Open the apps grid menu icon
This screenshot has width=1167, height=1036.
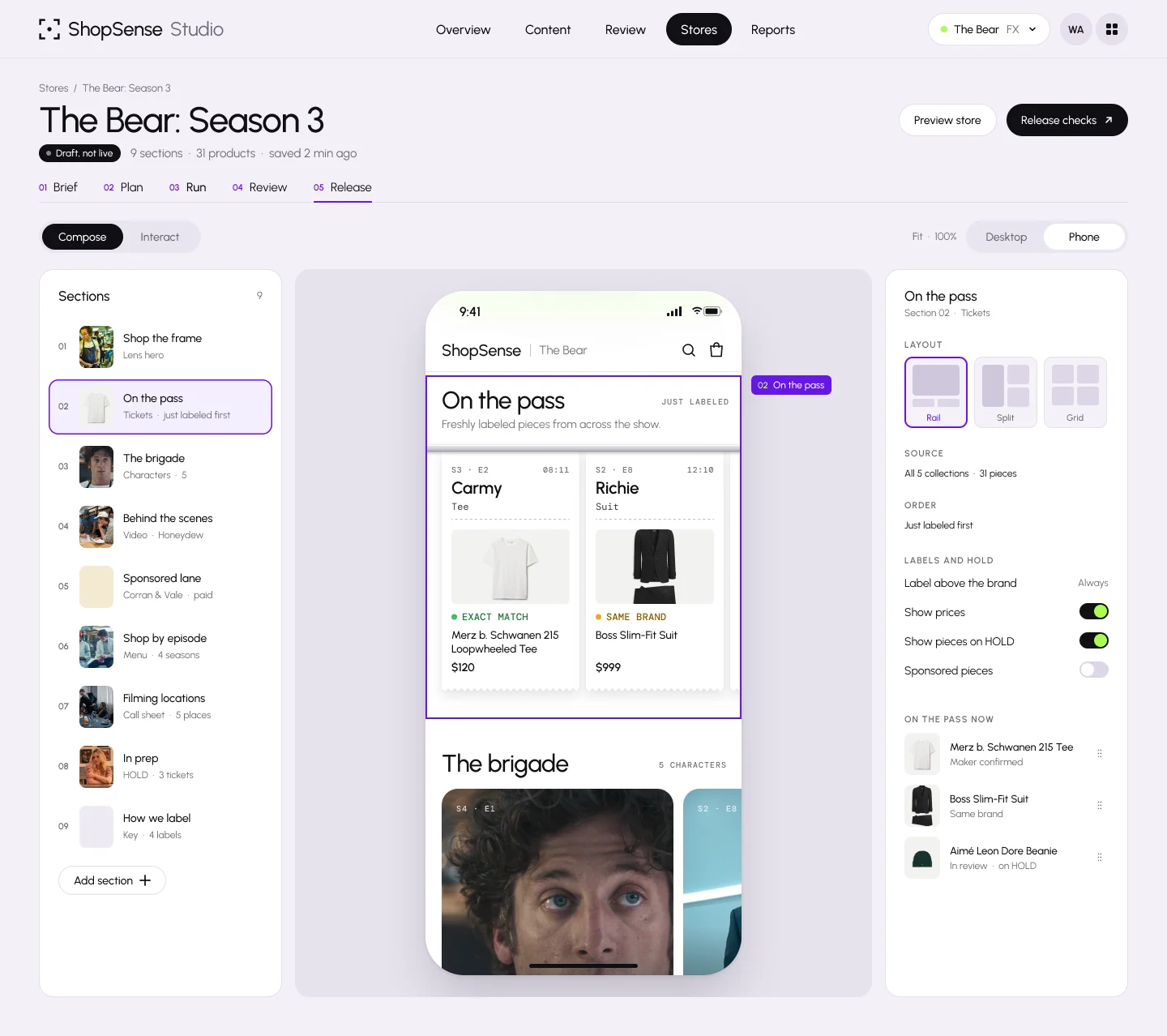(1112, 29)
